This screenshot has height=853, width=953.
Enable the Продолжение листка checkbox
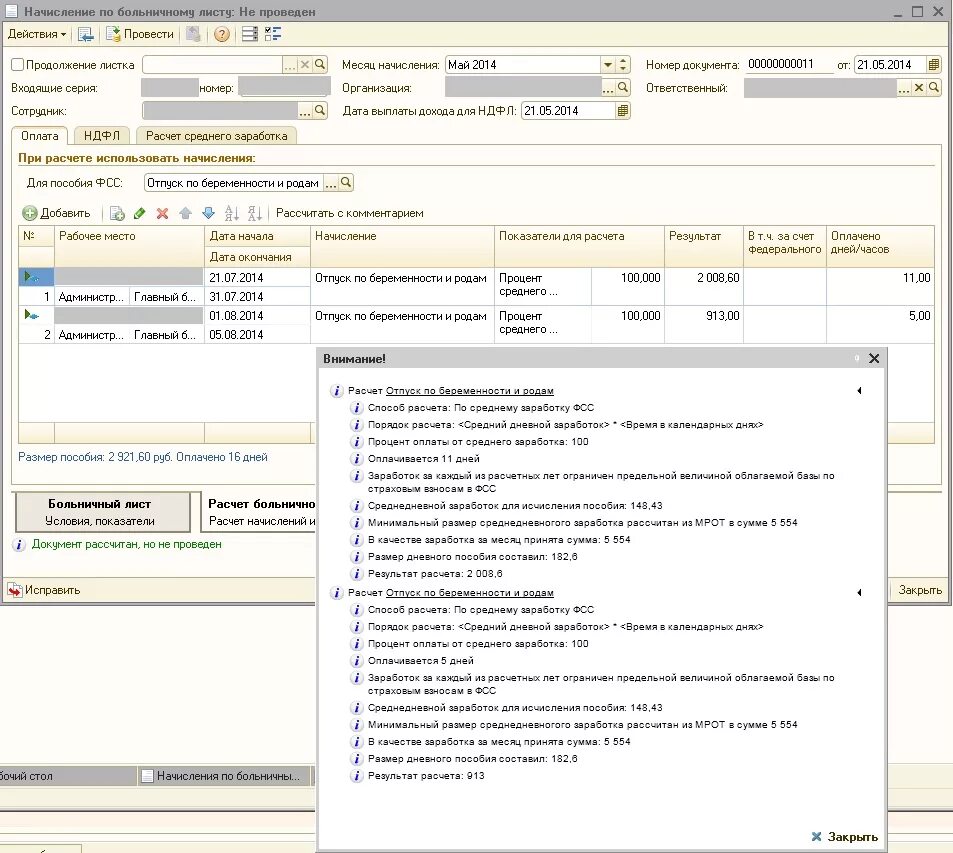point(18,64)
